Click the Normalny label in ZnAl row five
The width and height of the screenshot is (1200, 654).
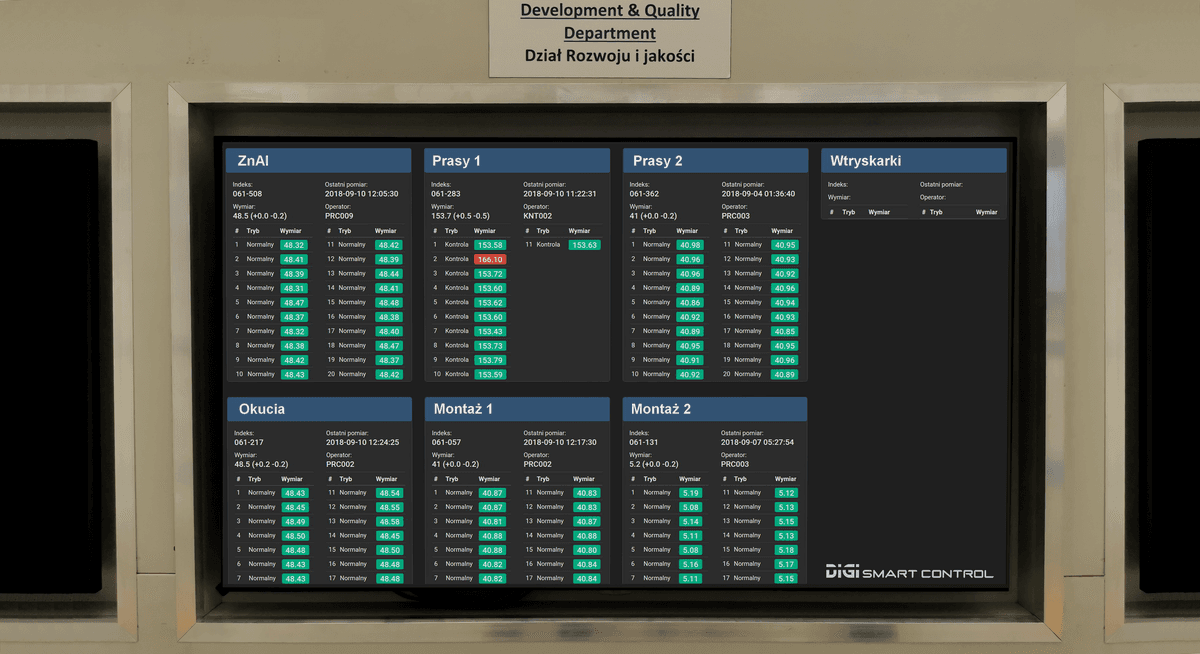click(260, 302)
